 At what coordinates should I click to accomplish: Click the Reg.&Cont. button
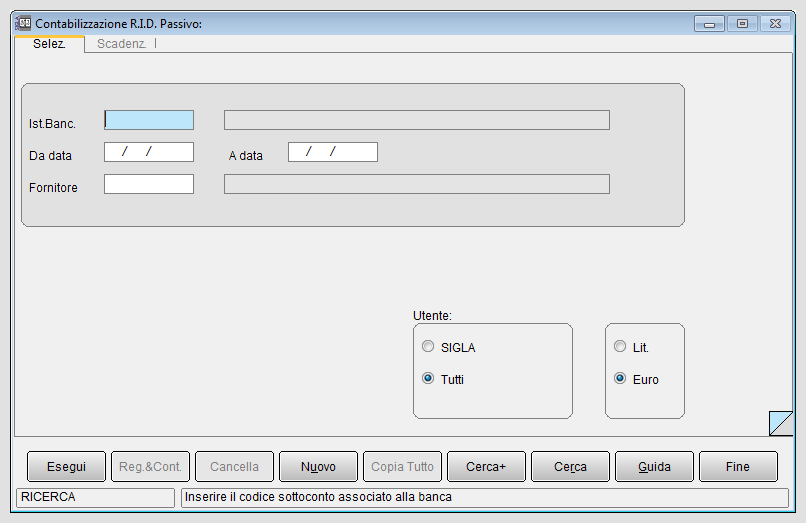(x=150, y=466)
